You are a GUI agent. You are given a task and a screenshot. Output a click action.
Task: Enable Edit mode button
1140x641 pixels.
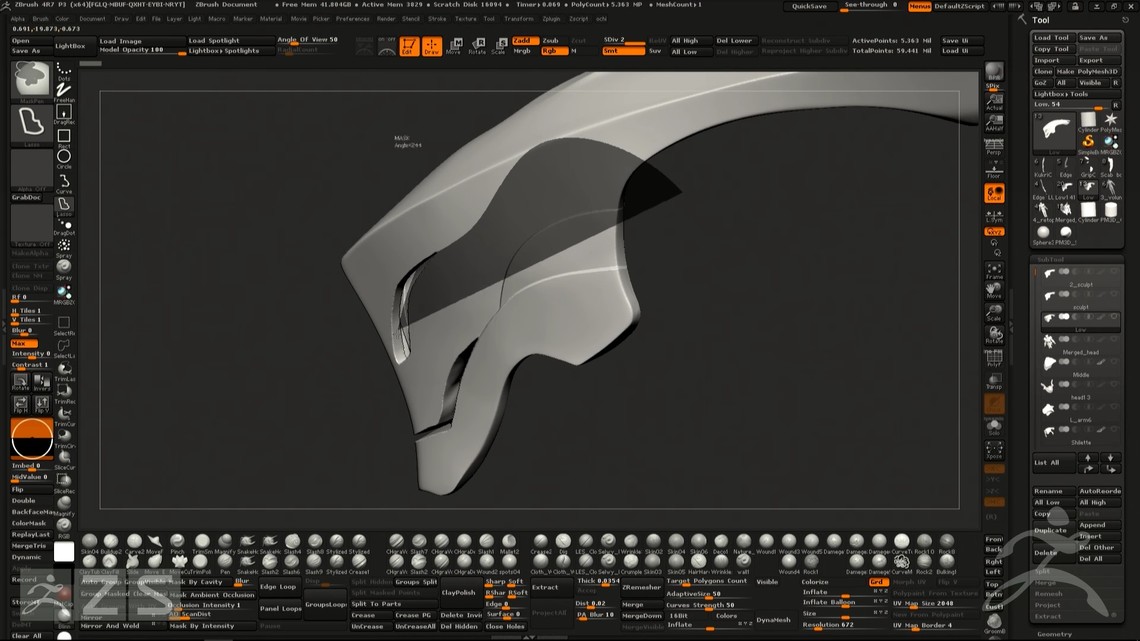pos(409,47)
